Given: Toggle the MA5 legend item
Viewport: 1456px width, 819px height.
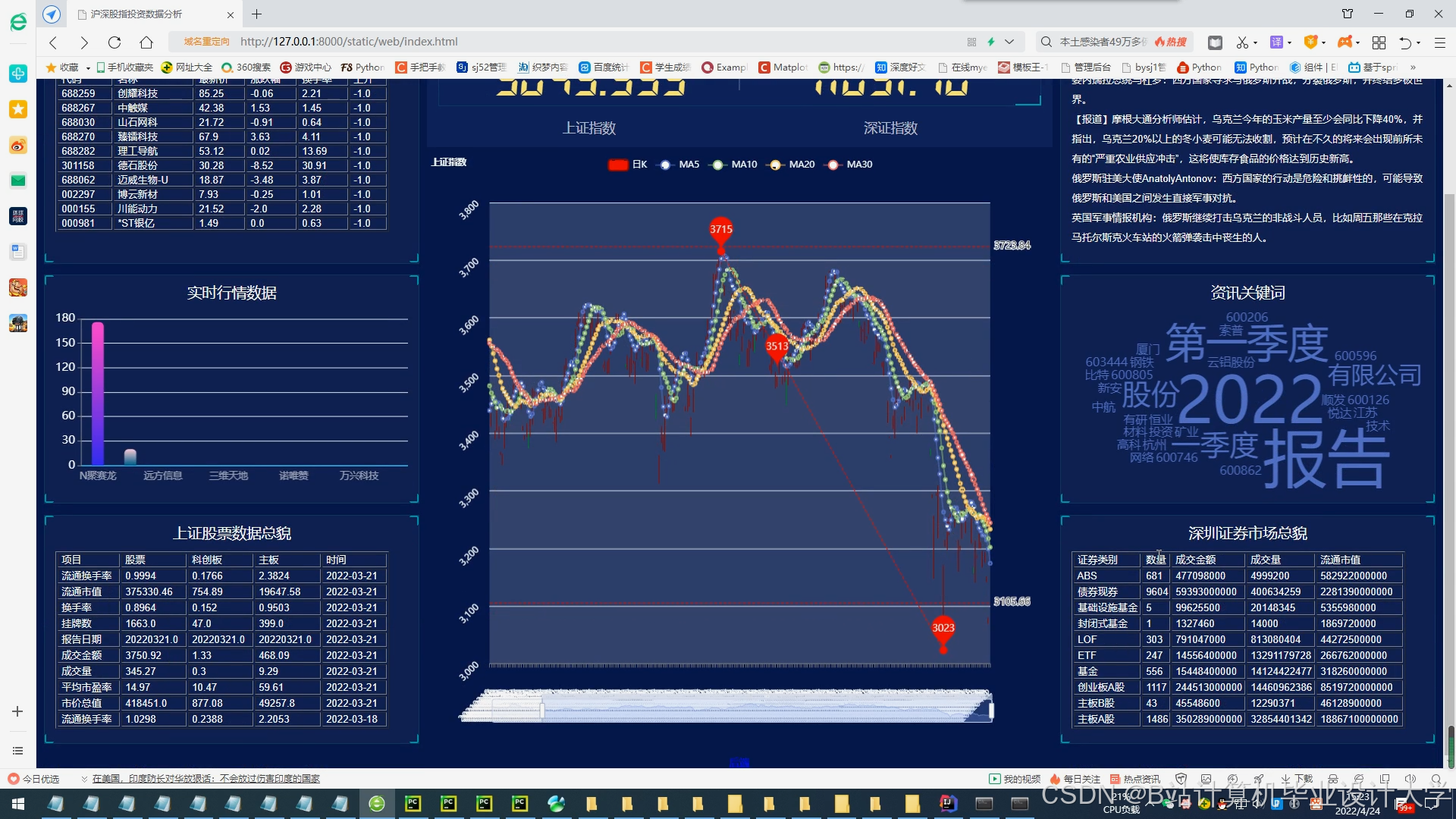Looking at the screenshot, I should (x=679, y=165).
